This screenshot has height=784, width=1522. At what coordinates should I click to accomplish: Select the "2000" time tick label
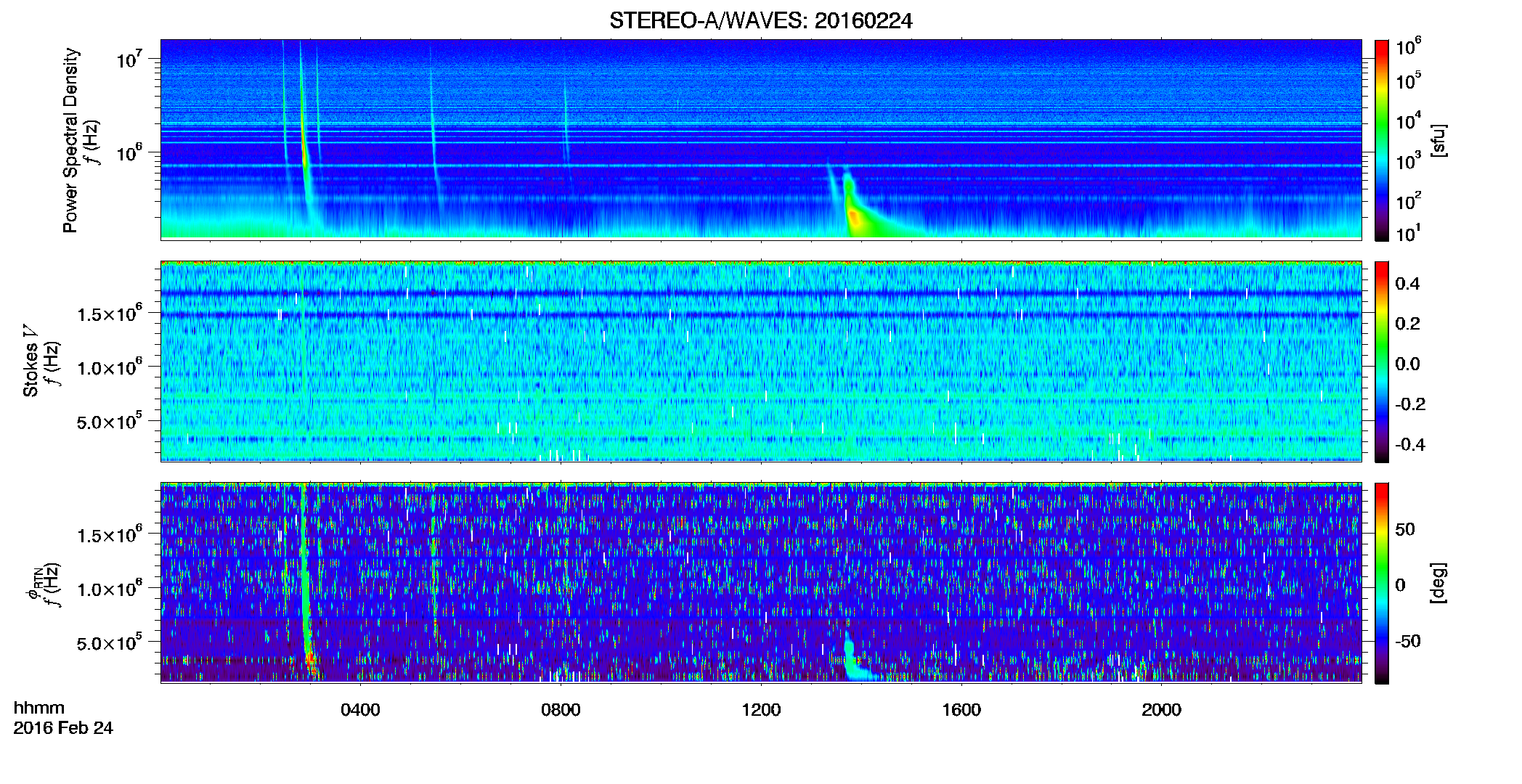coord(1161,710)
